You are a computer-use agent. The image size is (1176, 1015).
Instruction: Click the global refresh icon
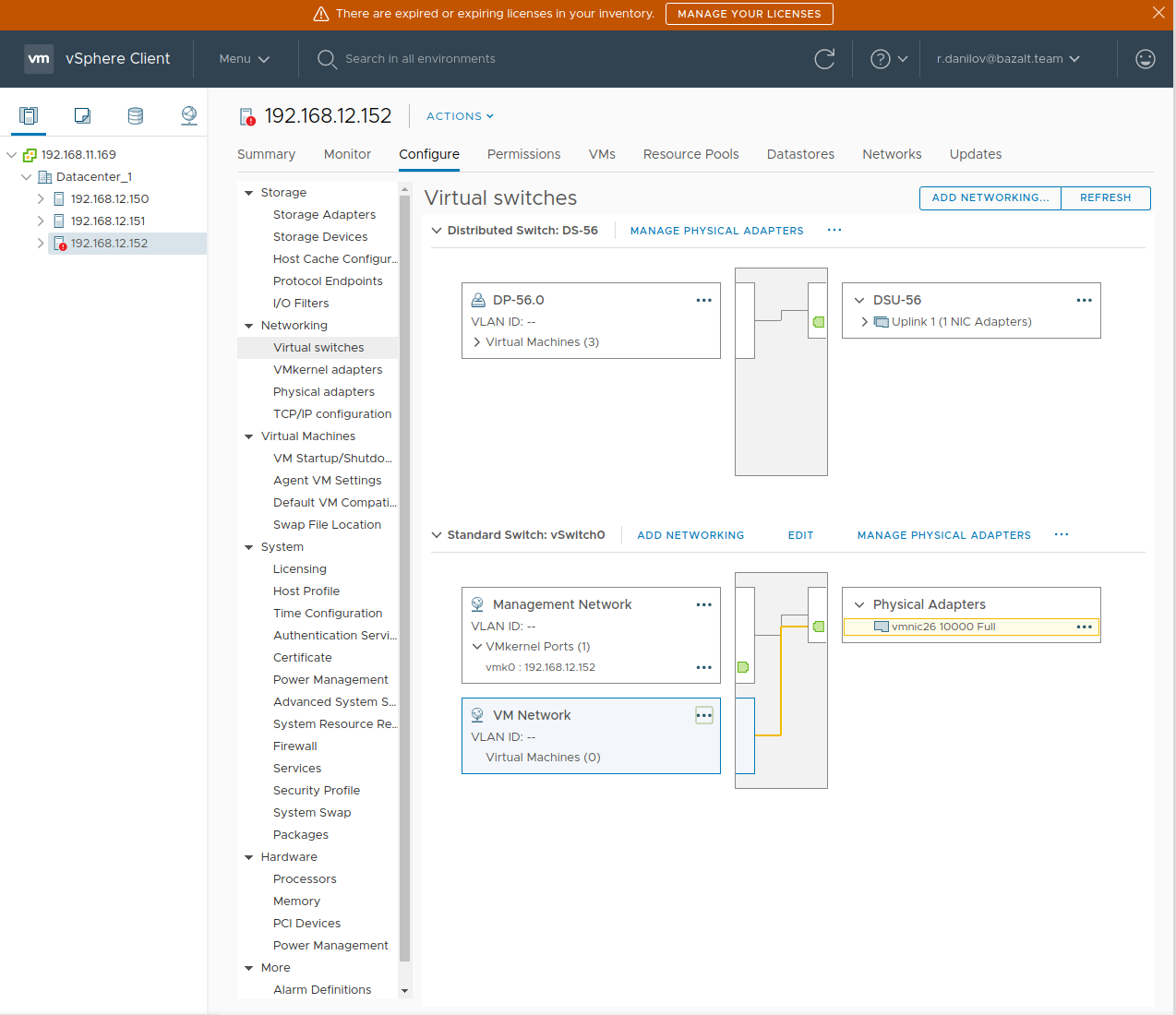[x=824, y=59]
